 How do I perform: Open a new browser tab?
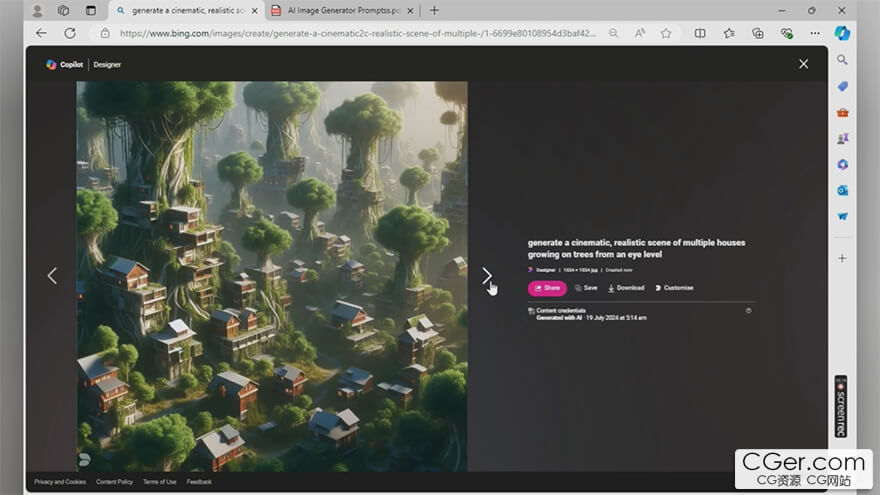[434, 10]
